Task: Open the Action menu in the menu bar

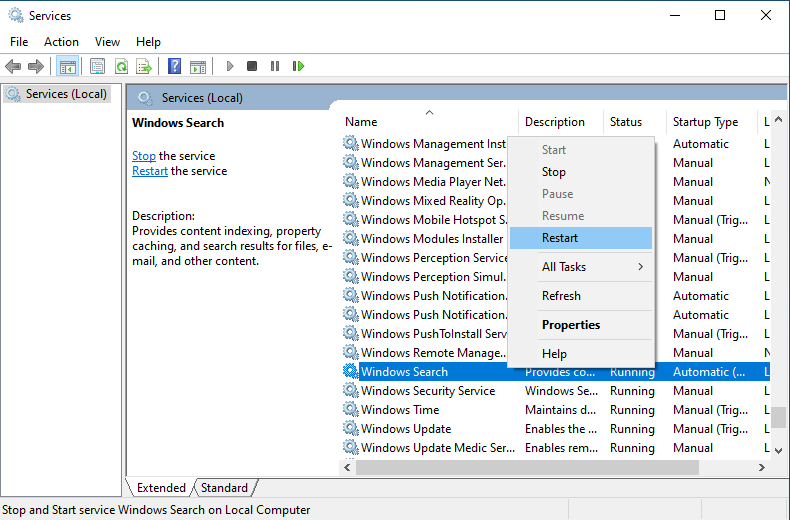Action: (61, 42)
